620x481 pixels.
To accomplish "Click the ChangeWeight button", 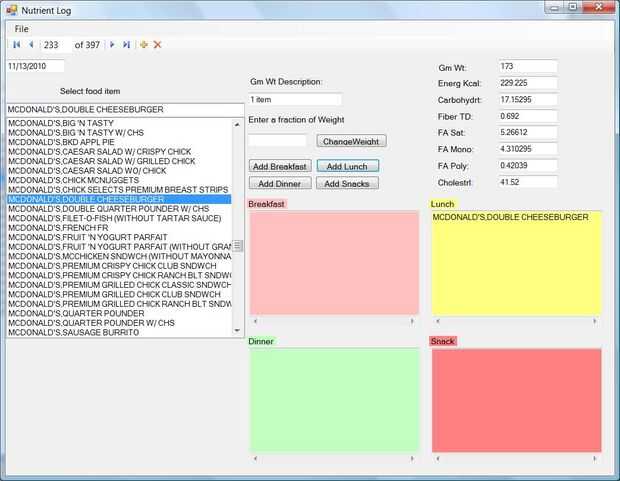I will (x=351, y=141).
